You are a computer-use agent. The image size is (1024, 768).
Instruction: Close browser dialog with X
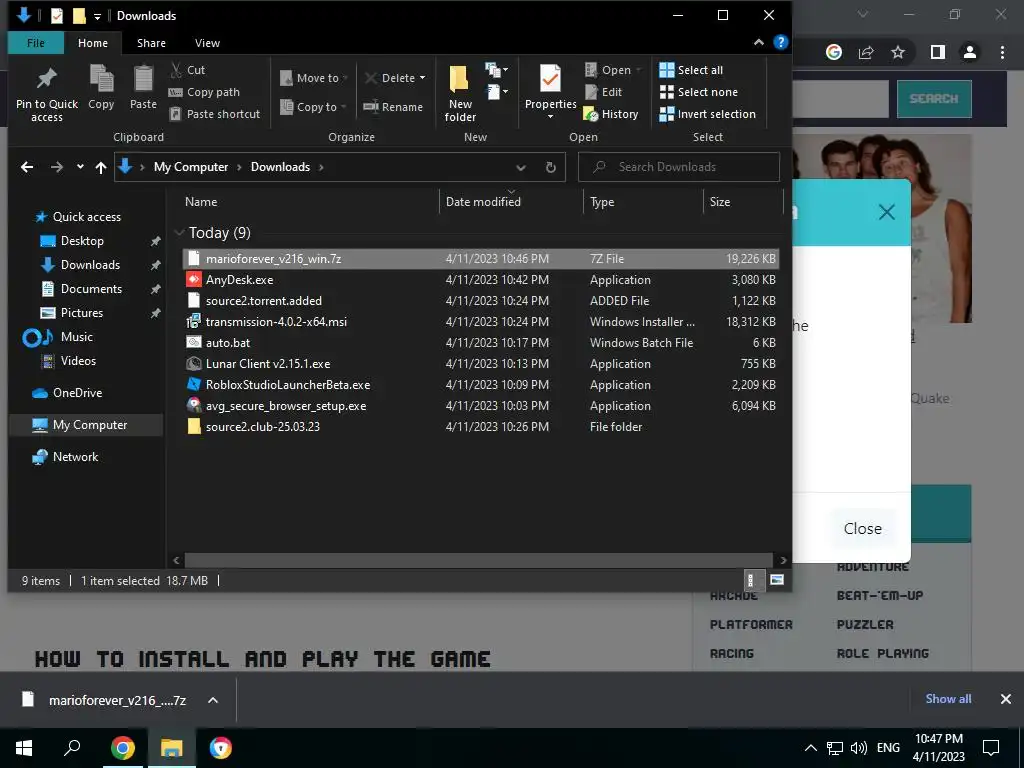coord(886,212)
